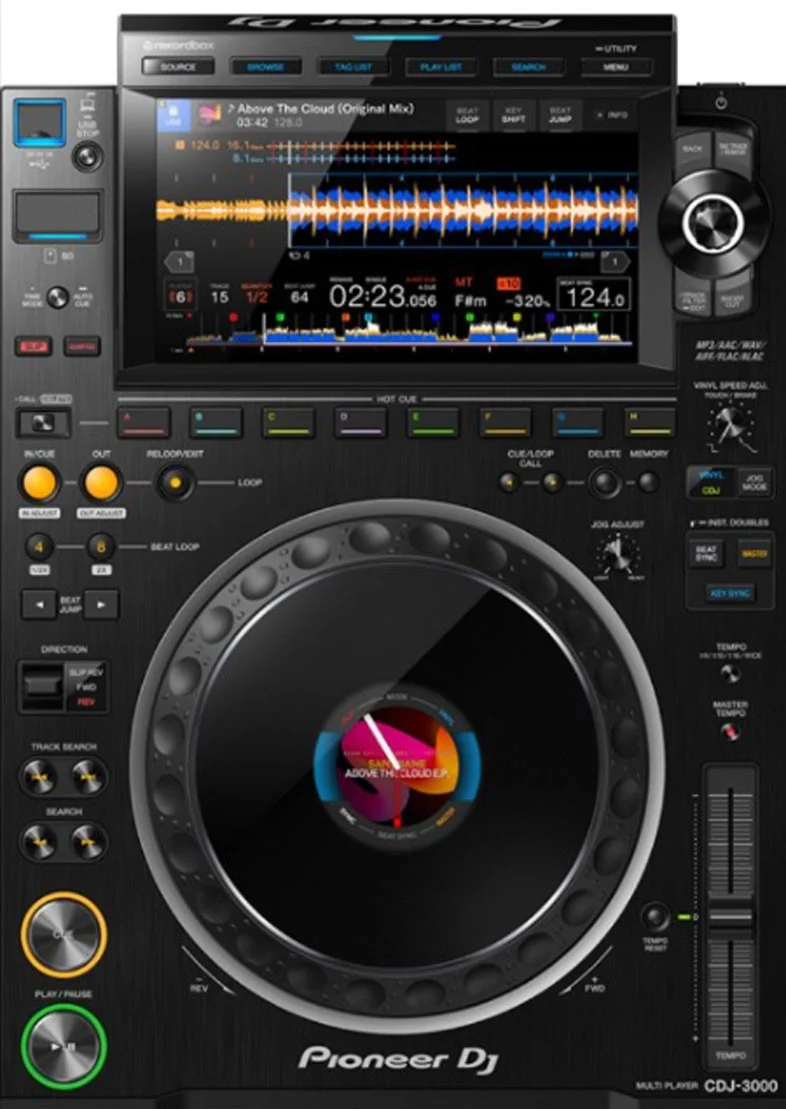Click the TEMPO slider fader
Screen dimensions: 786x1109
[730, 915]
